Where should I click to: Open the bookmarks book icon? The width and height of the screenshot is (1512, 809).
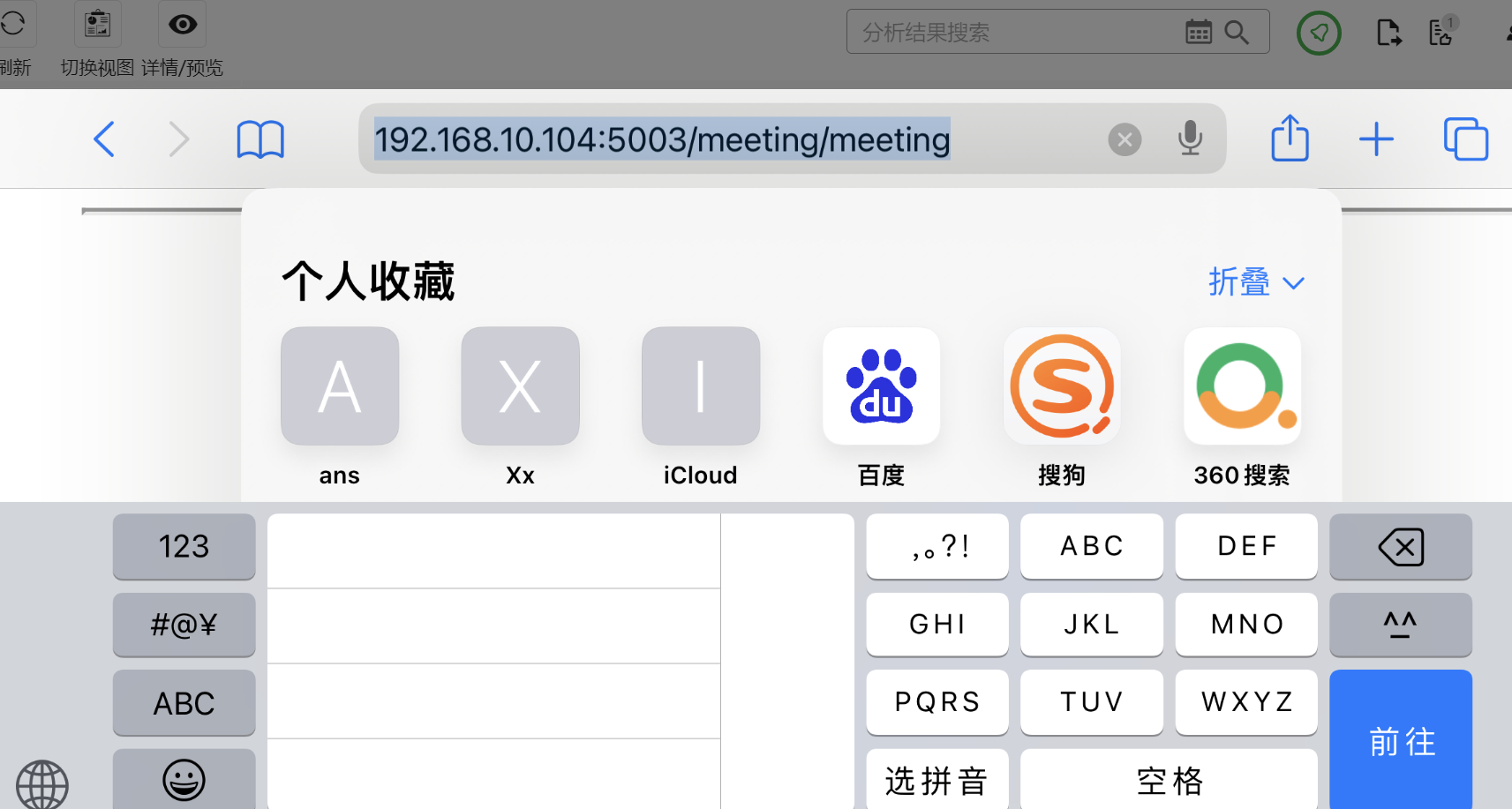(x=260, y=139)
